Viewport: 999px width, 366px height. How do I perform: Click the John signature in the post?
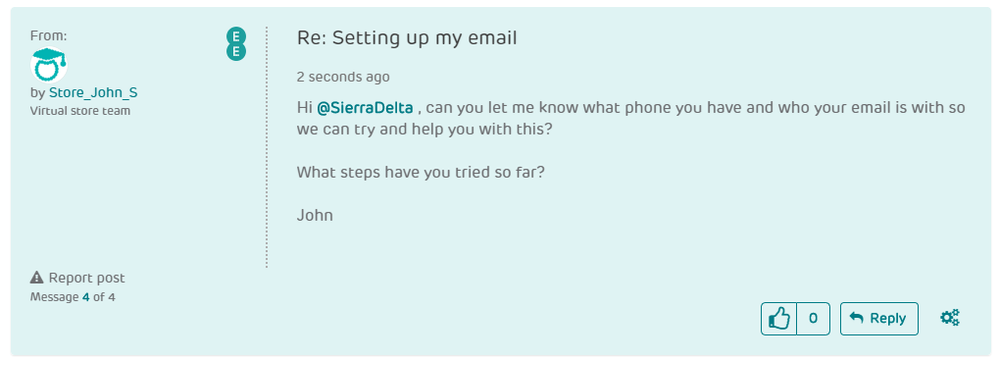tap(315, 215)
